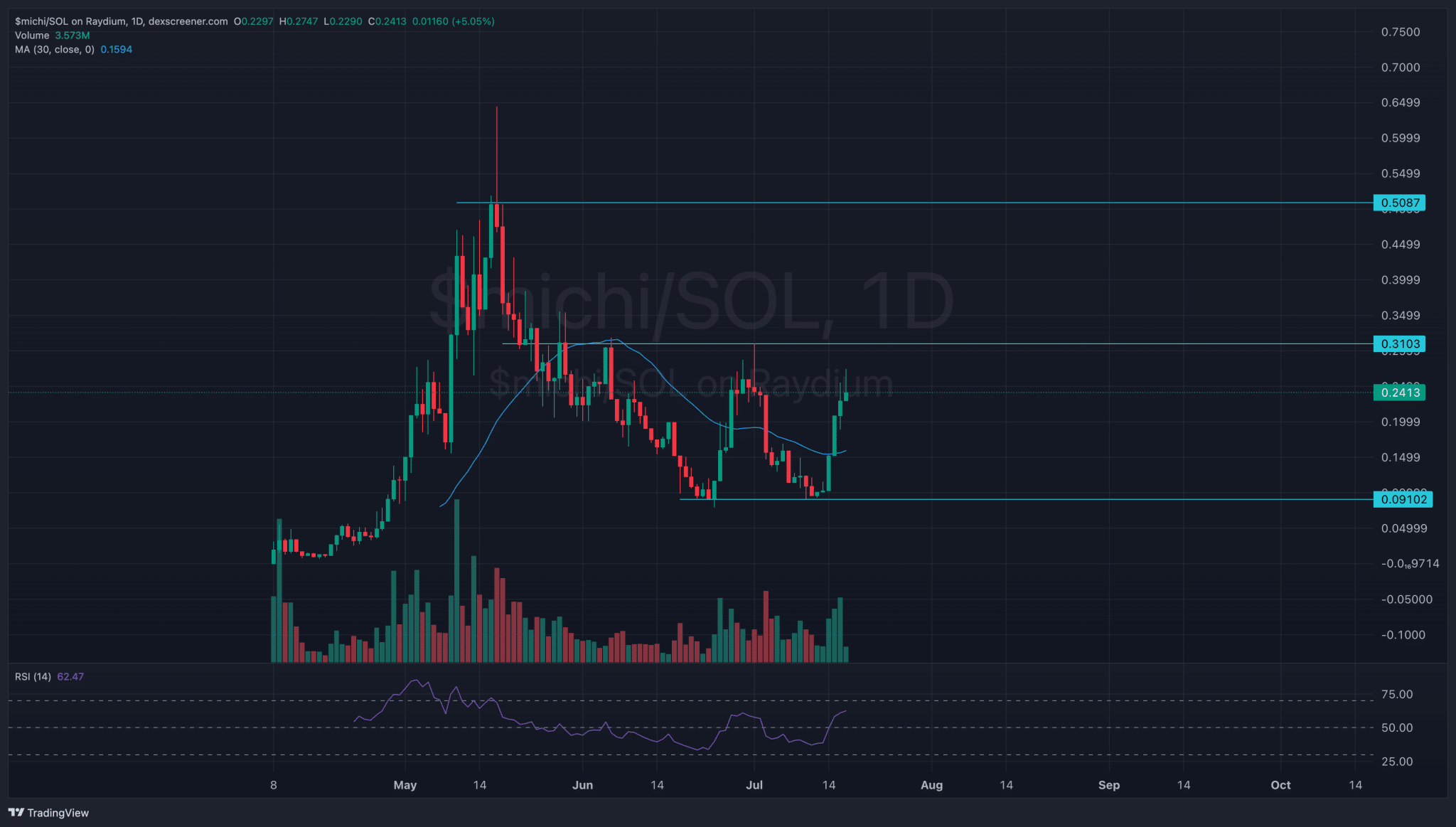Click the Jul label on time axis
Image resolution: width=1456 pixels, height=827 pixels.
[754, 785]
